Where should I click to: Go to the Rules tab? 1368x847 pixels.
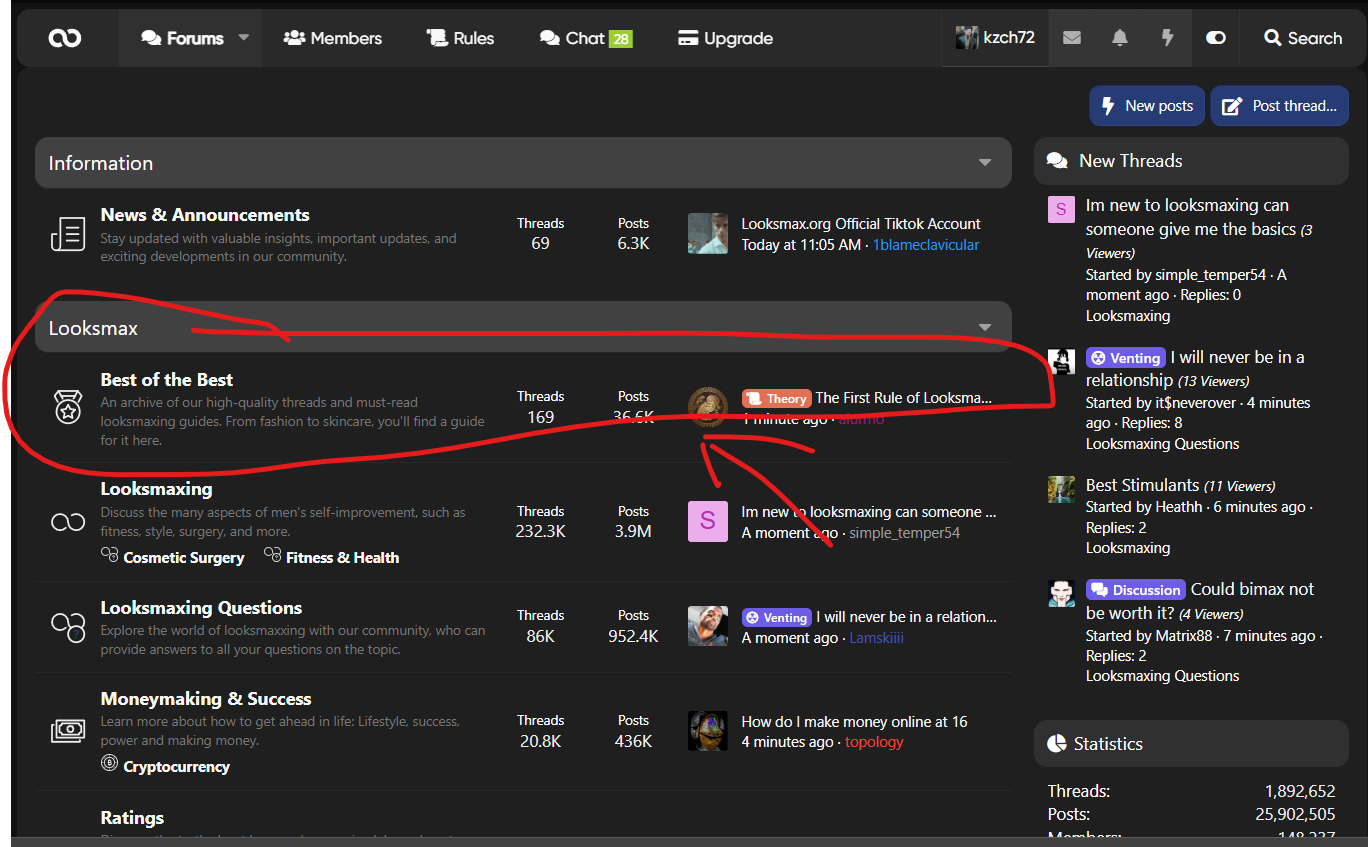click(461, 38)
